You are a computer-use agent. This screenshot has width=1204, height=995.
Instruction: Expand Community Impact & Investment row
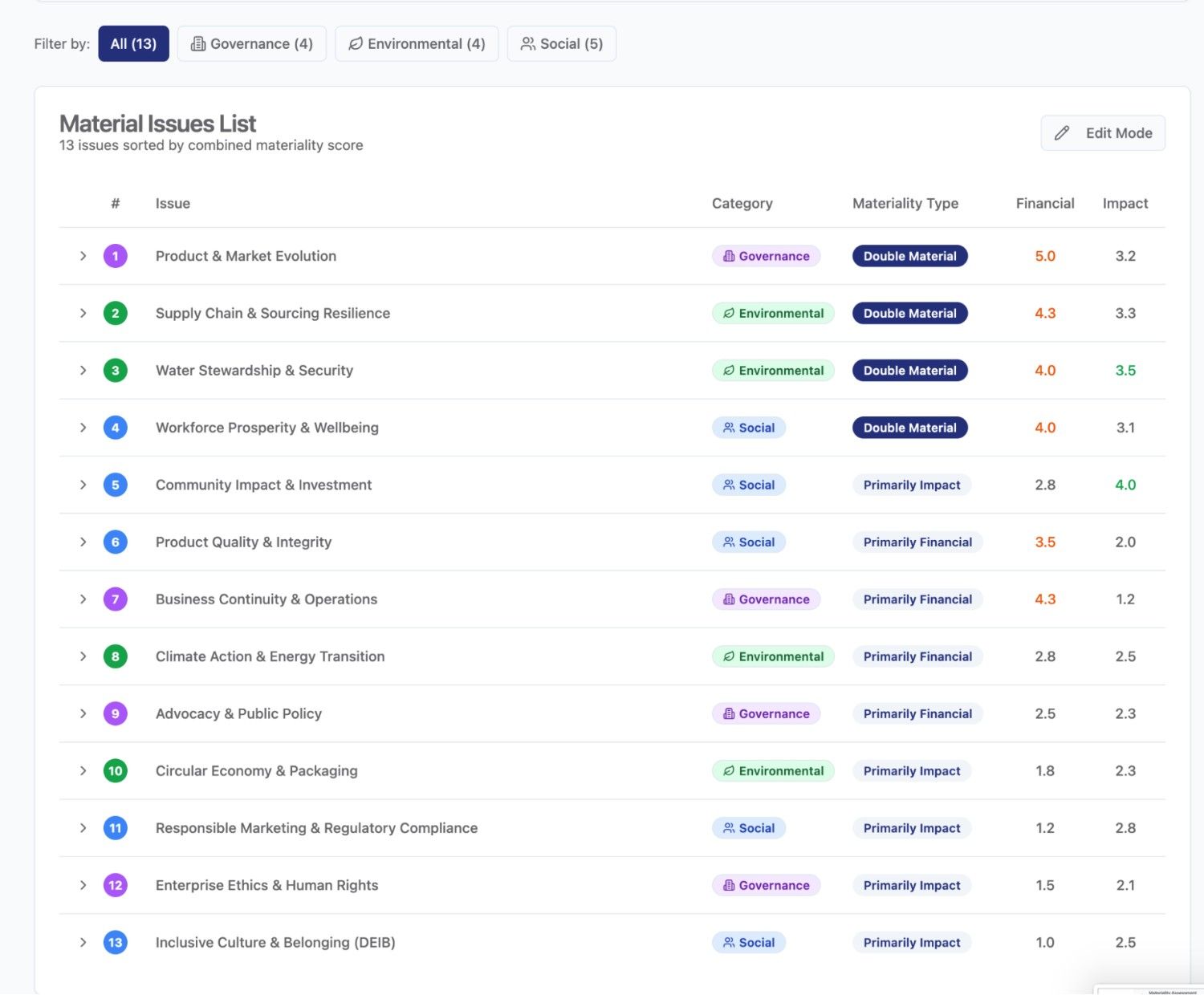click(83, 485)
